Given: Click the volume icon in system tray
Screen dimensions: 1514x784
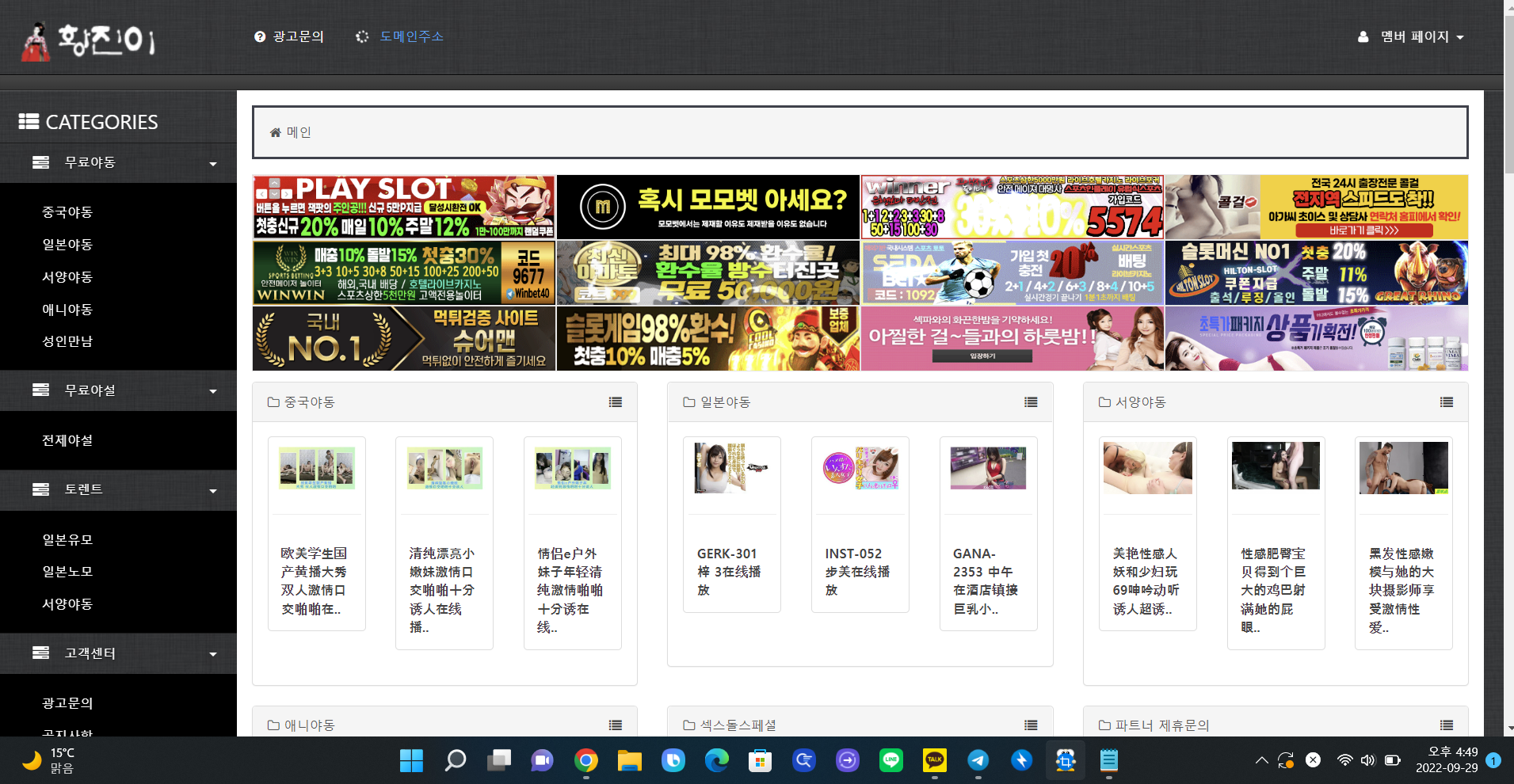Looking at the screenshot, I should tap(1368, 760).
